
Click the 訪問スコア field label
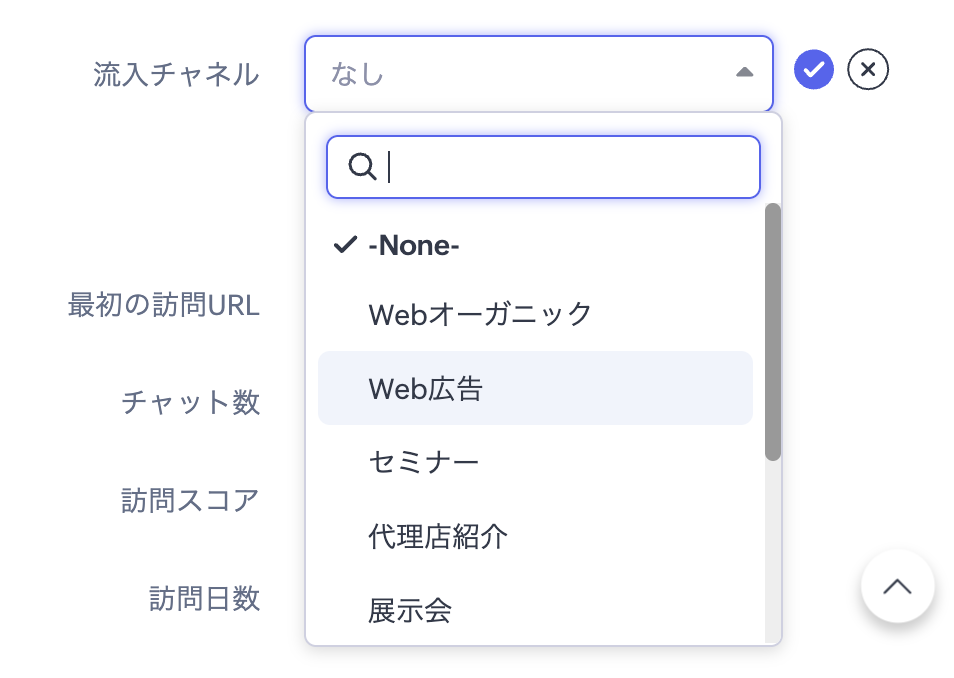(x=190, y=500)
